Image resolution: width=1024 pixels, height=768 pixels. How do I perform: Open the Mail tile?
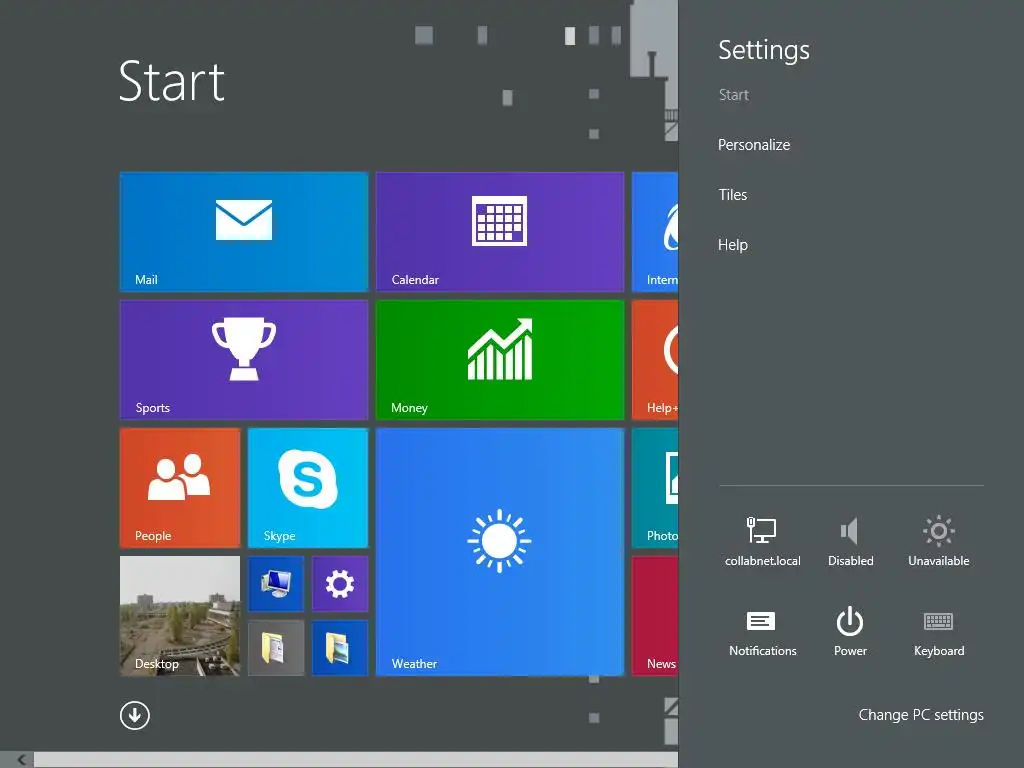click(x=244, y=231)
